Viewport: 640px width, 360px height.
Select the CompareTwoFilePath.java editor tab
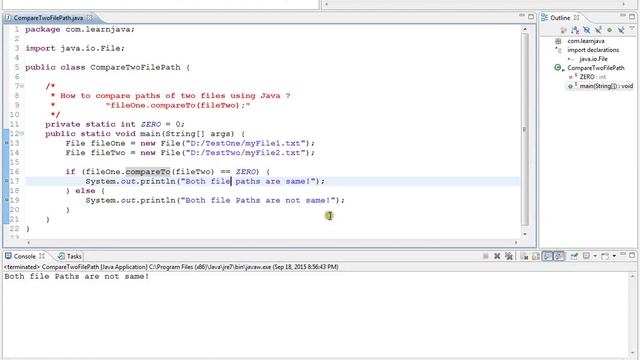(x=48, y=18)
